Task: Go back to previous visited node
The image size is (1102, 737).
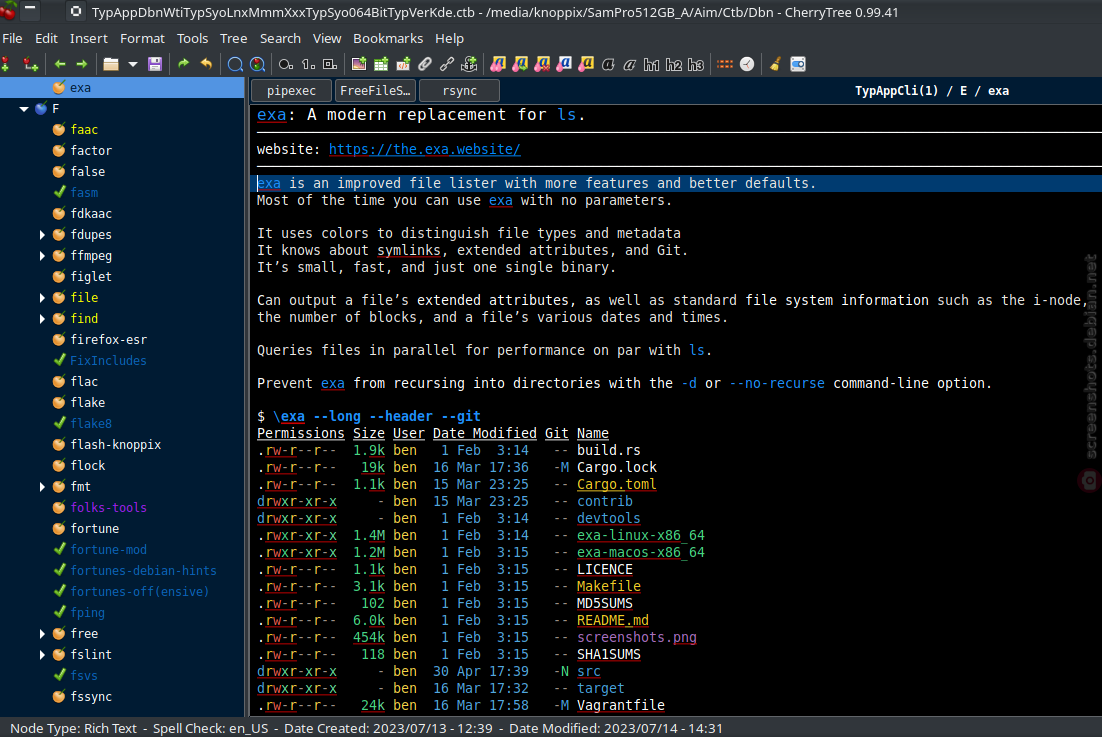Action: pos(60,64)
